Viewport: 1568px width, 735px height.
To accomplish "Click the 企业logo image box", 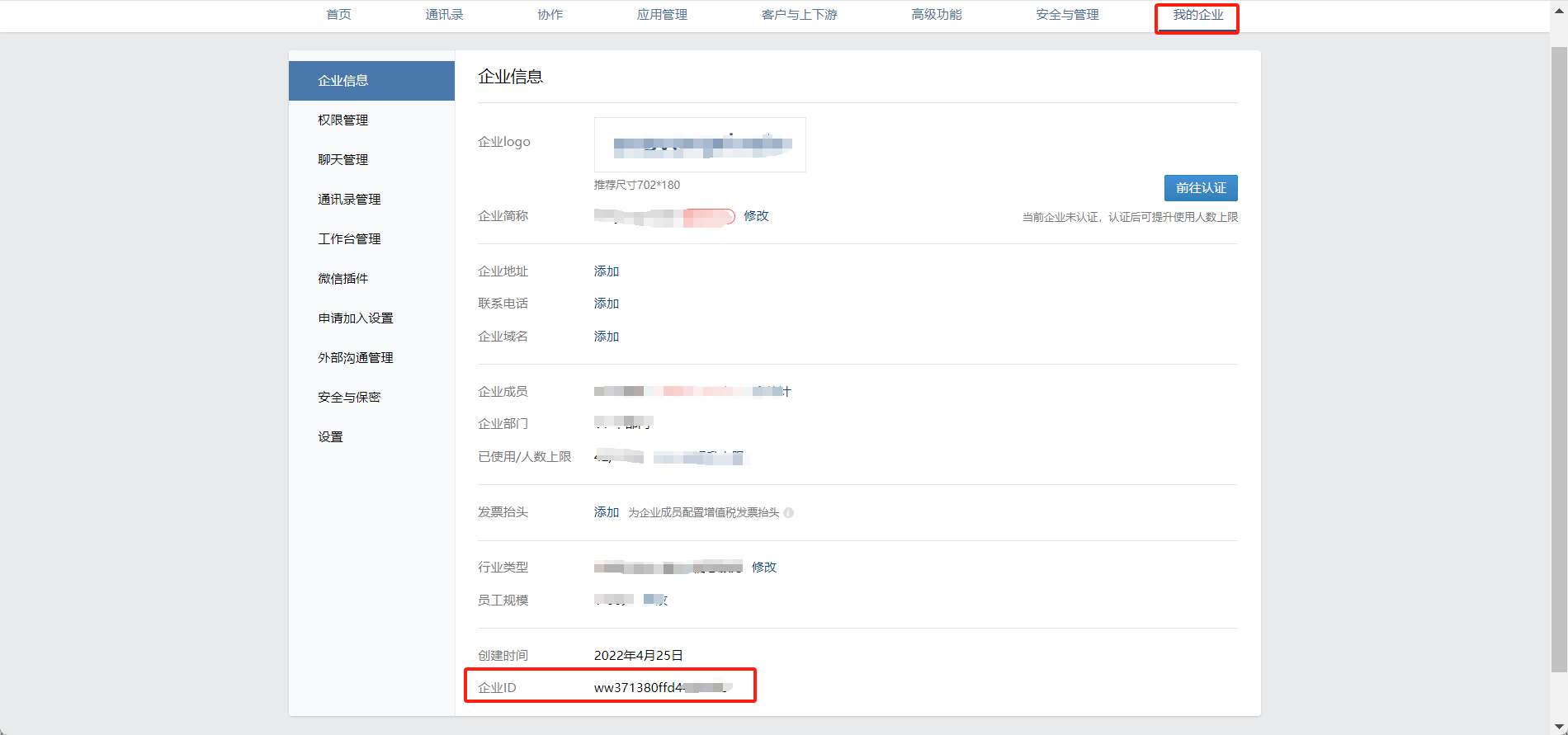I will click(x=700, y=144).
